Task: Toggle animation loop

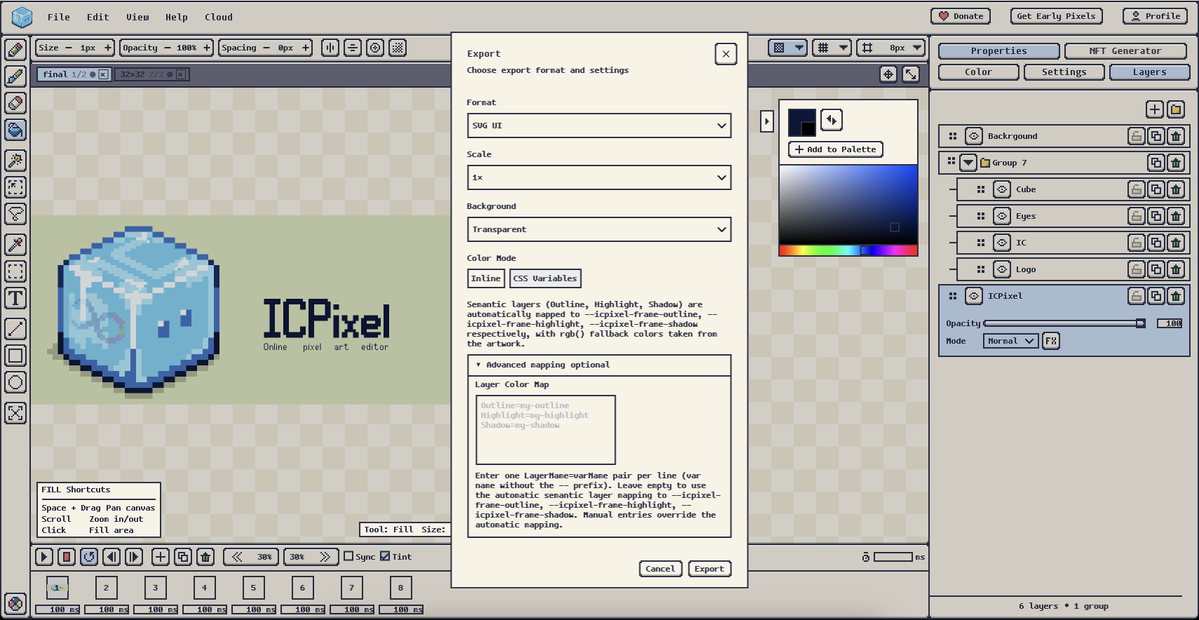Action: point(89,557)
